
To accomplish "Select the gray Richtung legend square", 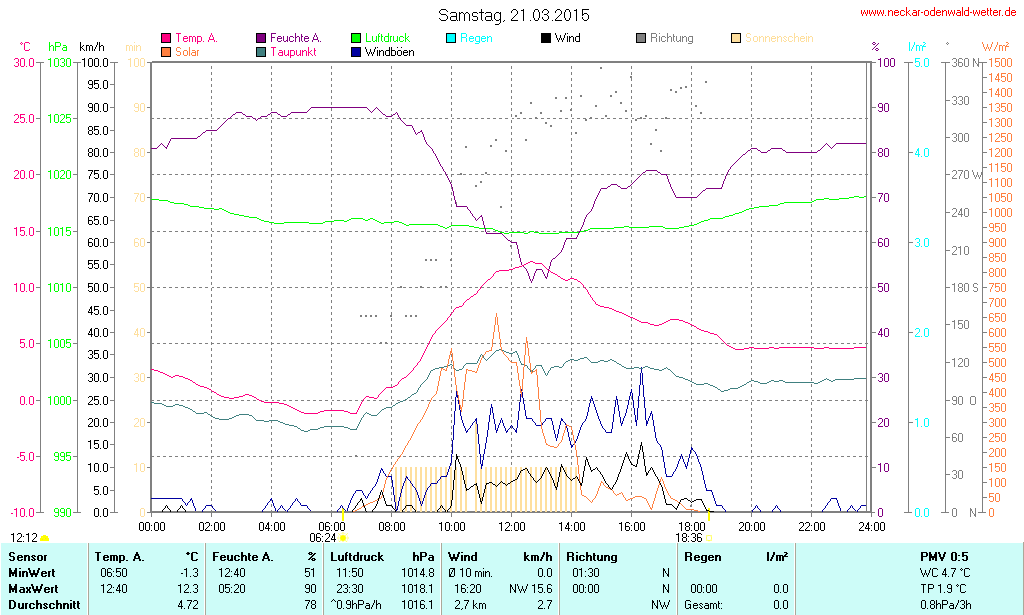I will point(641,38).
